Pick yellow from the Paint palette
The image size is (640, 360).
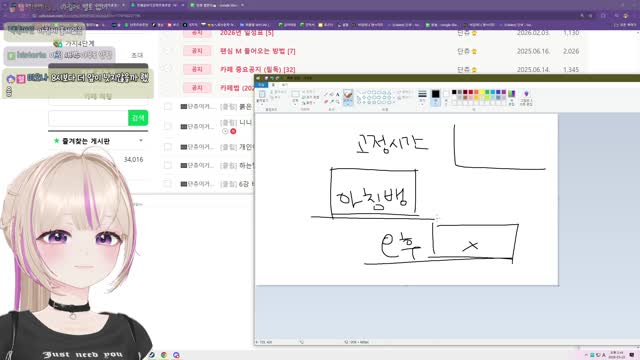482,92
